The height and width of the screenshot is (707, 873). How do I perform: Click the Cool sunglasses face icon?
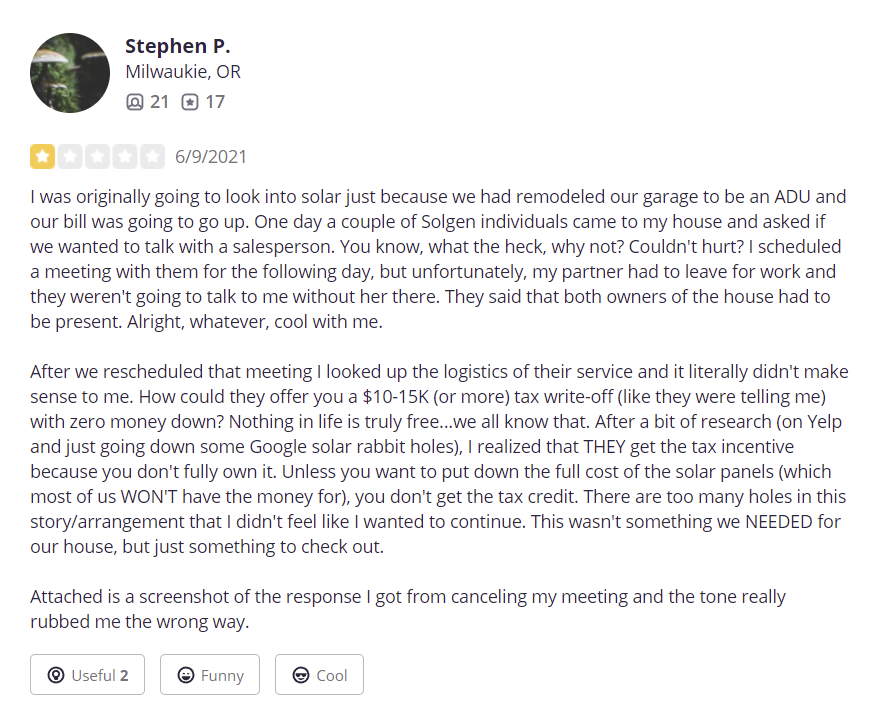coord(301,675)
